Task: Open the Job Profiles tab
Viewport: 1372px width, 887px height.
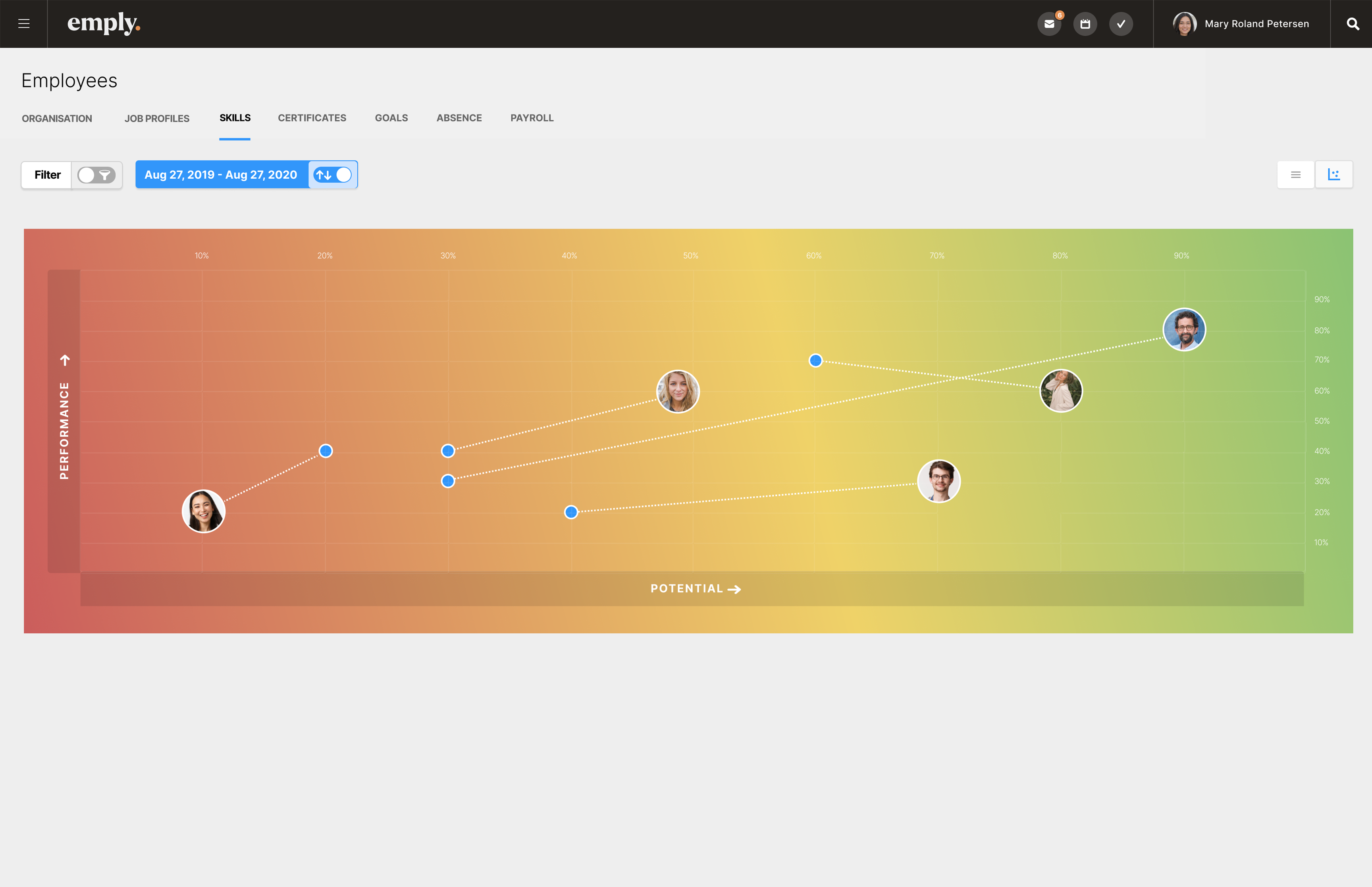Action: tap(156, 119)
